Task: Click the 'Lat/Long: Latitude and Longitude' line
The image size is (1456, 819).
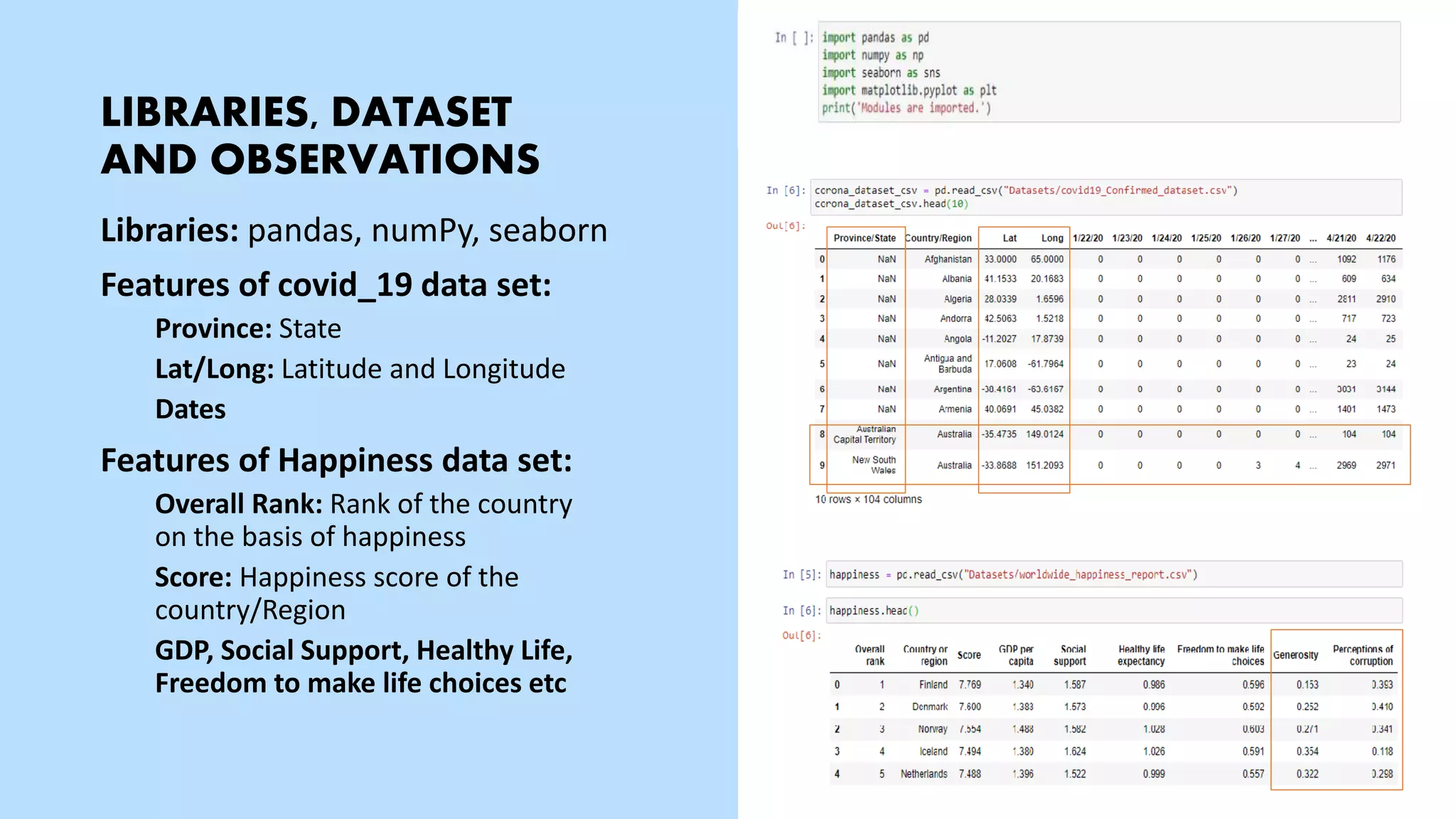Action: [360, 369]
